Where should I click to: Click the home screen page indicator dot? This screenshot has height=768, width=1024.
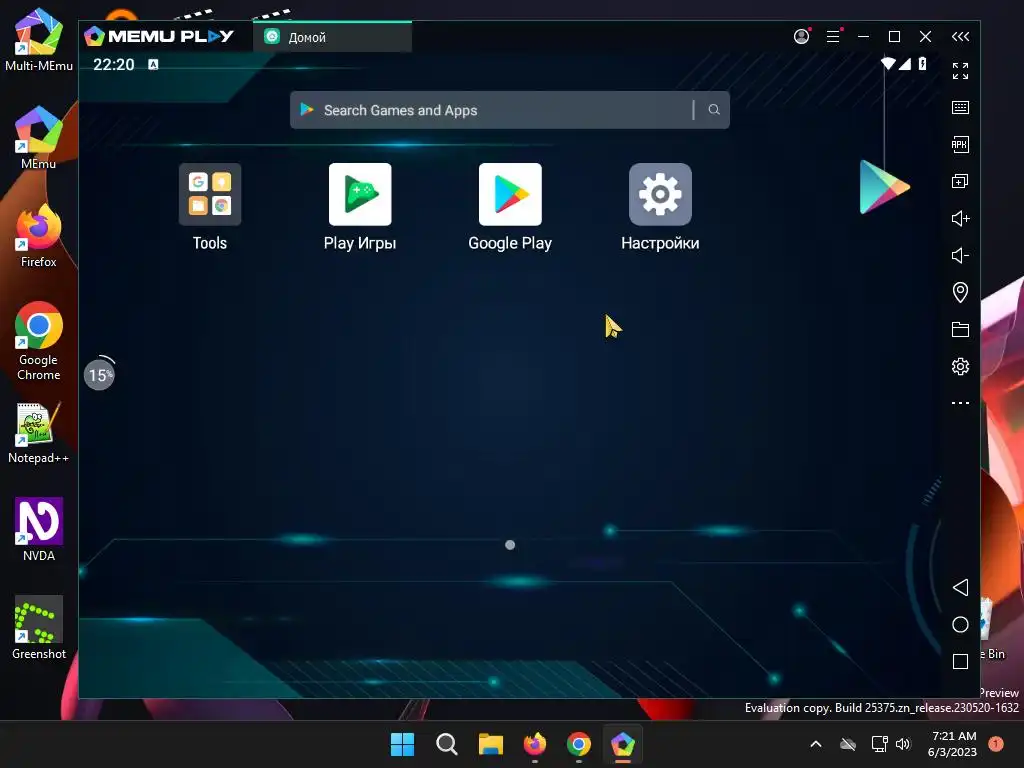pos(510,545)
